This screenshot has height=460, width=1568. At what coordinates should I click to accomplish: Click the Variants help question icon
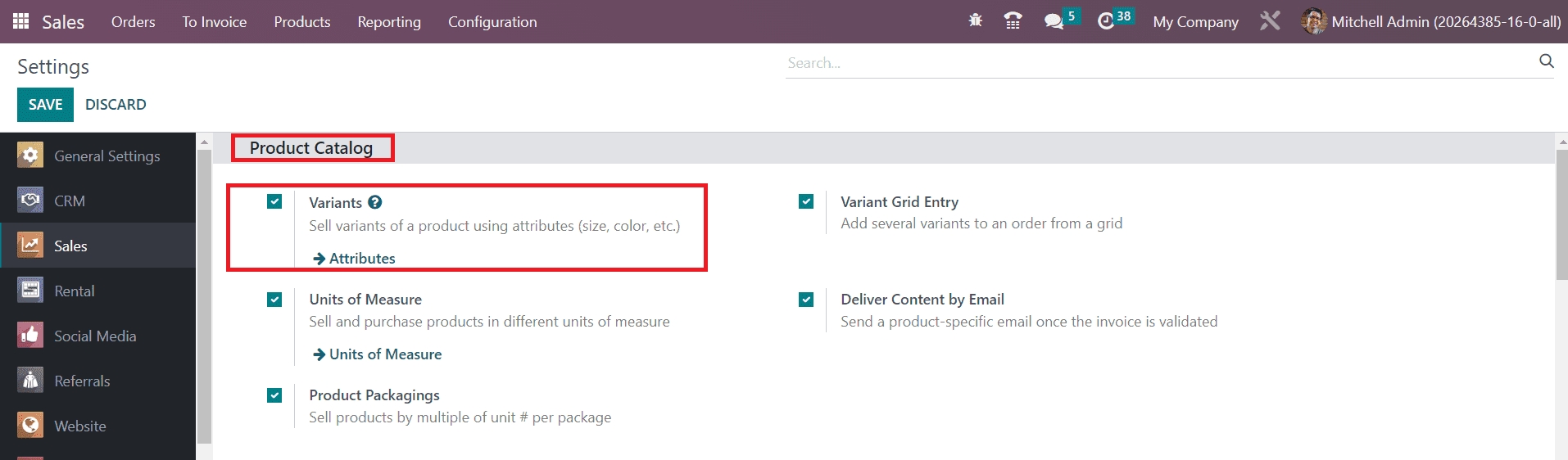coord(375,202)
